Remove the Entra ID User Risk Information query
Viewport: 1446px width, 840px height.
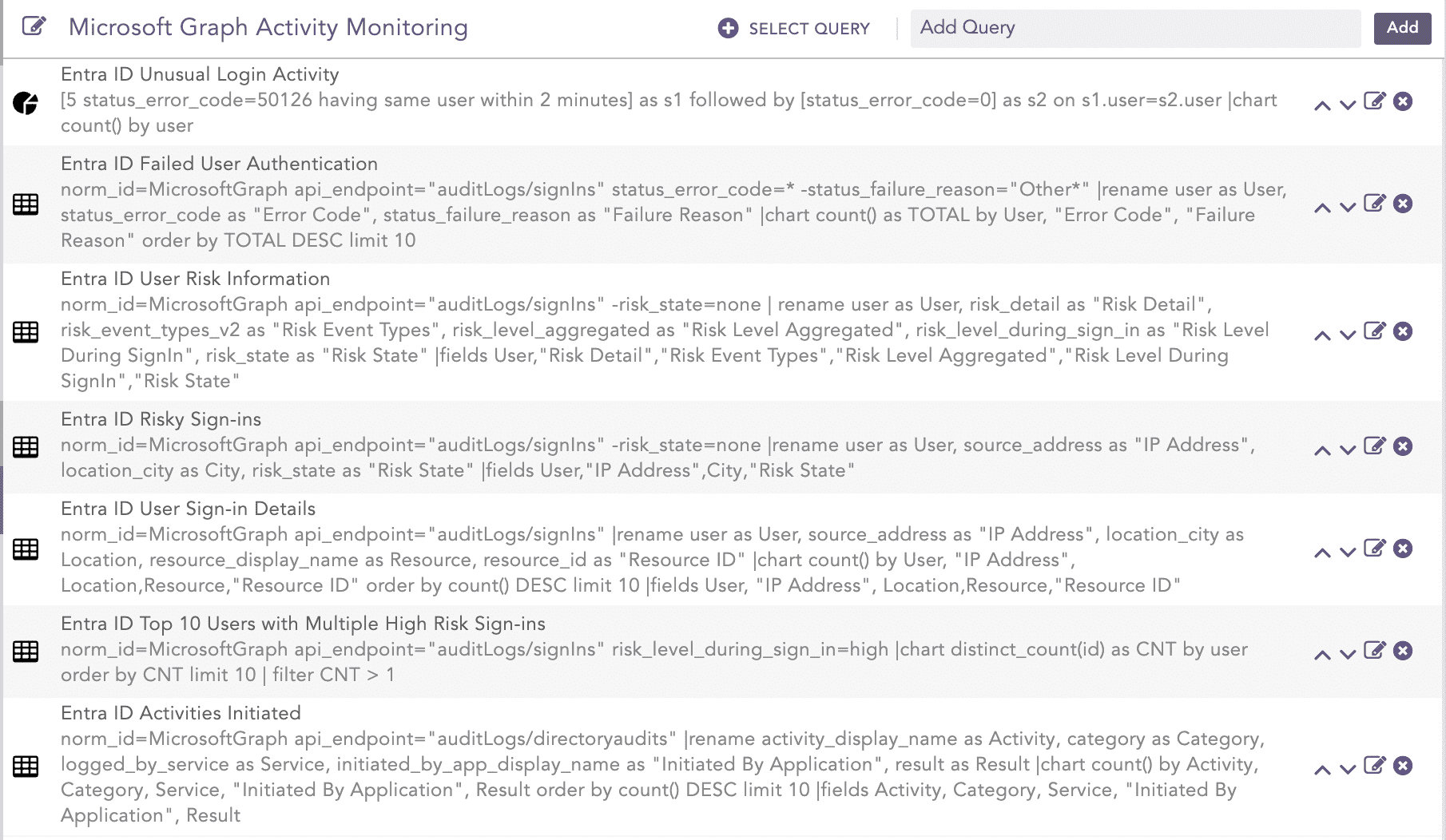click(x=1403, y=331)
